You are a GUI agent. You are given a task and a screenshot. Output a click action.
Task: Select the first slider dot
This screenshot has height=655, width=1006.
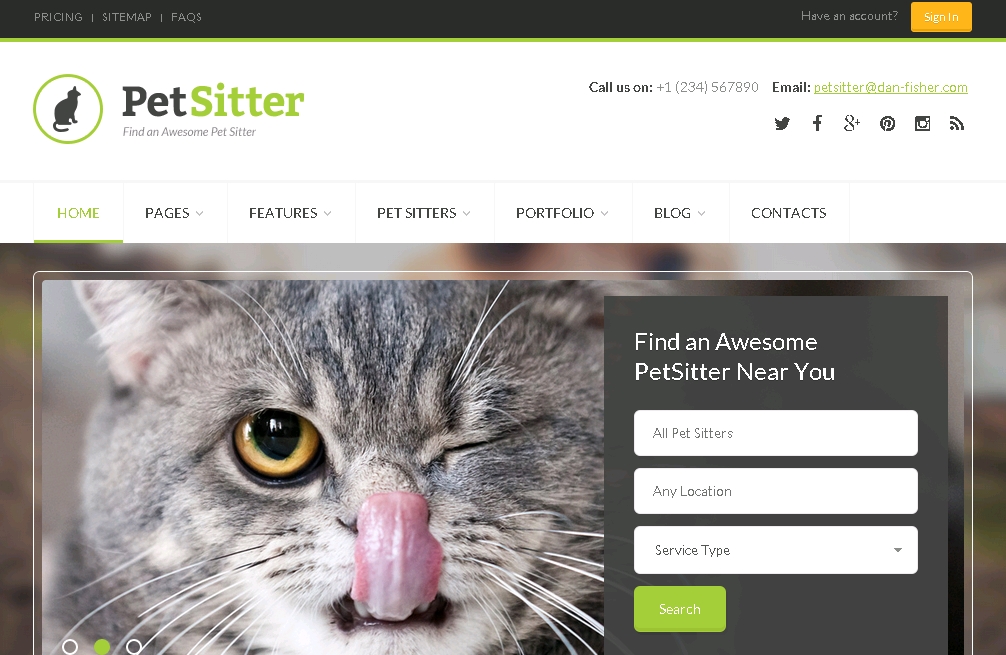coord(70,647)
